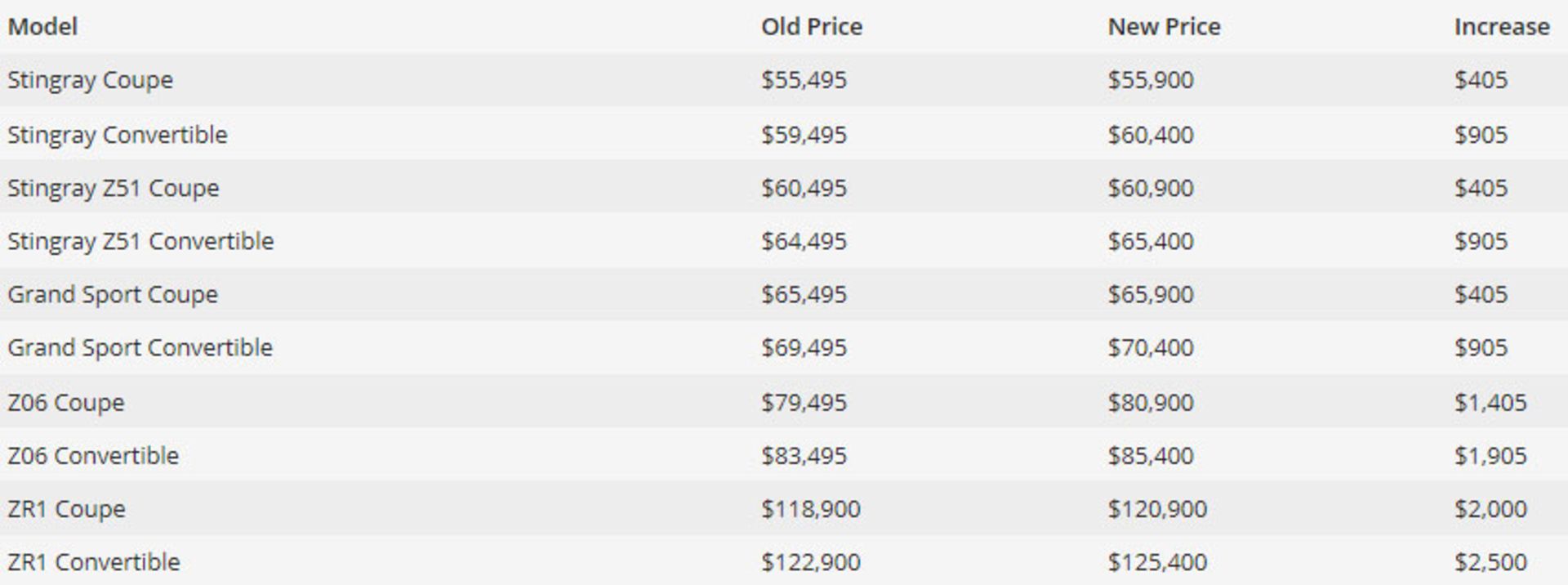Select the Grand Sport Coupe row label
Viewport: 1568px width, 585px height.
click(113, 294)
